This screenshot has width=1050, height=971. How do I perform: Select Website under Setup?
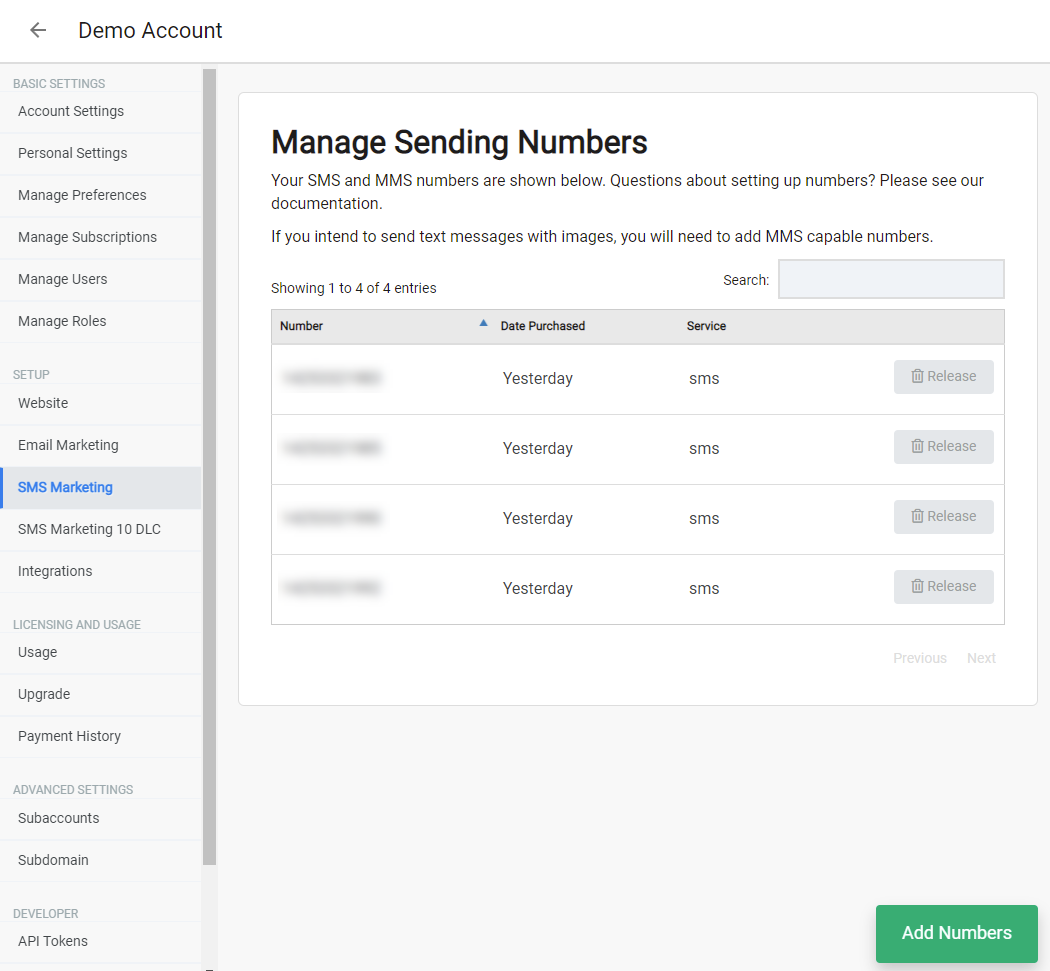pyautogui.click(x=100, y=403)
